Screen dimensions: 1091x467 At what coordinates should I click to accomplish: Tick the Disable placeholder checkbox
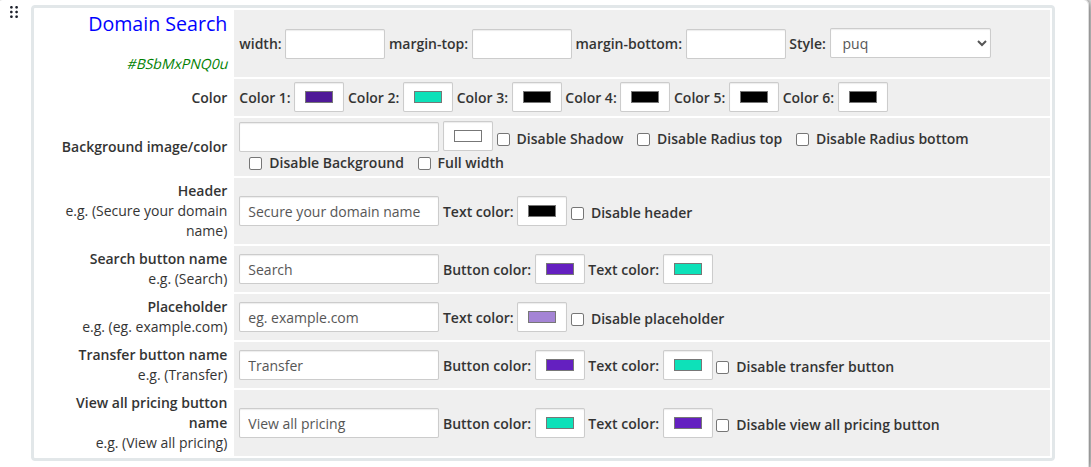click(578, 319)
